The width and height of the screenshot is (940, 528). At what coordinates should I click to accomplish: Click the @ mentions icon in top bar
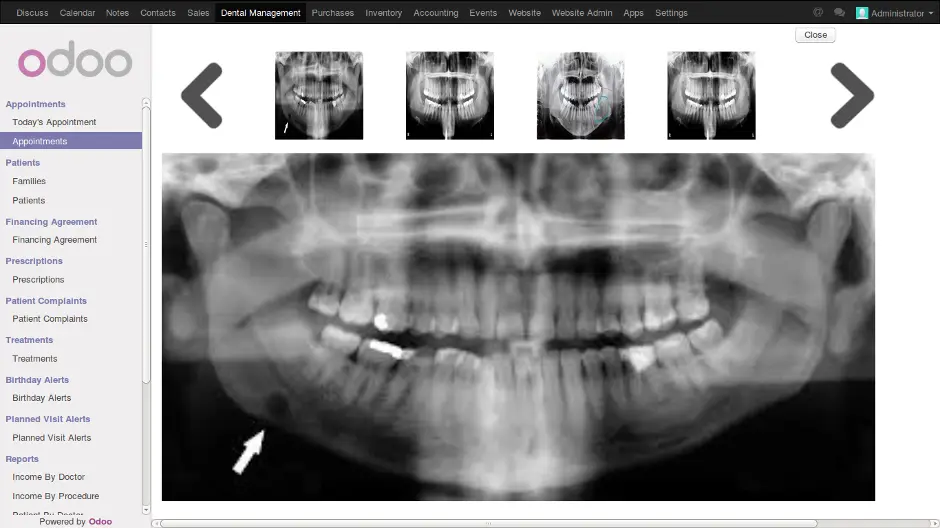tap(818, 13)
